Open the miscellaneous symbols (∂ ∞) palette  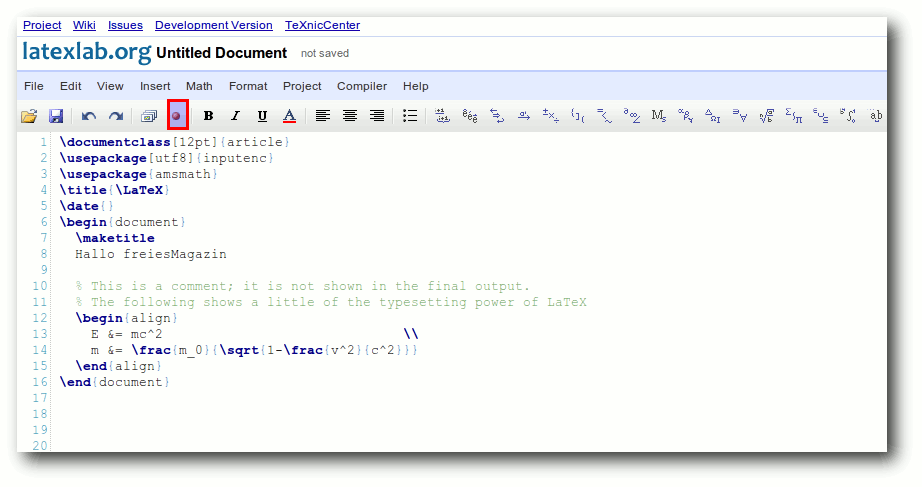coord(632,116)
